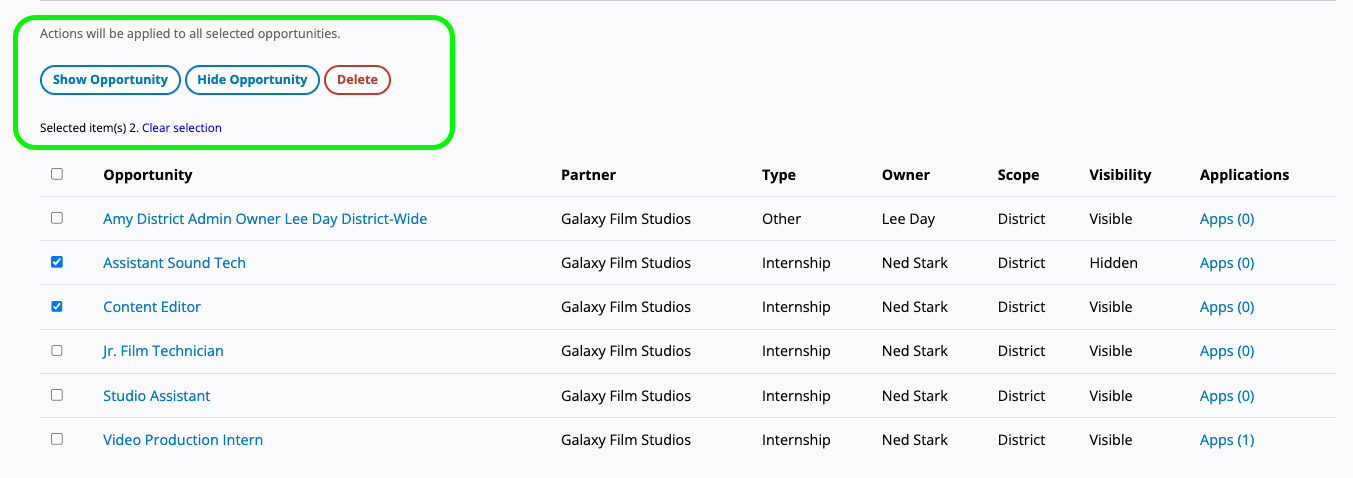The image size is (1353, 478).
Task: Open the Content Editor opportunity link
Action: point(152,307)
